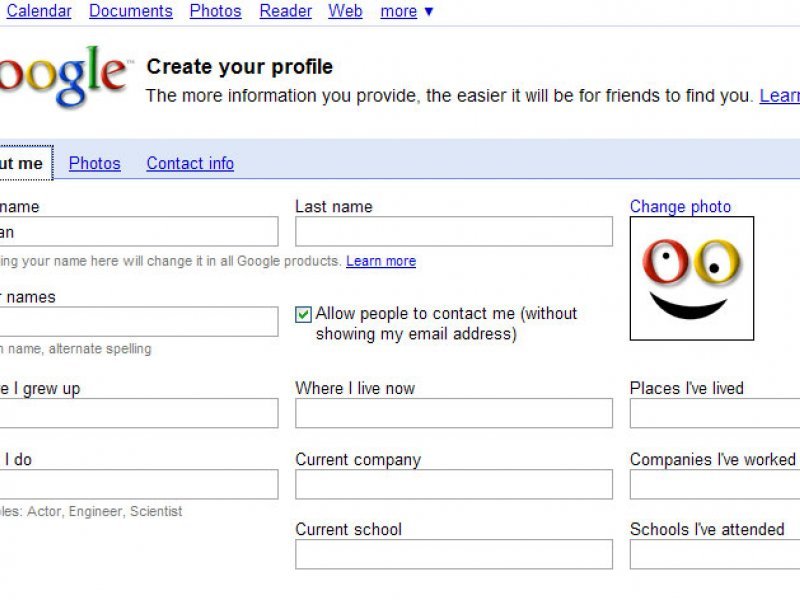This screenshot has height=600, width=800.
Task: Expand the more dropdown menu
Action: point(407,11)
